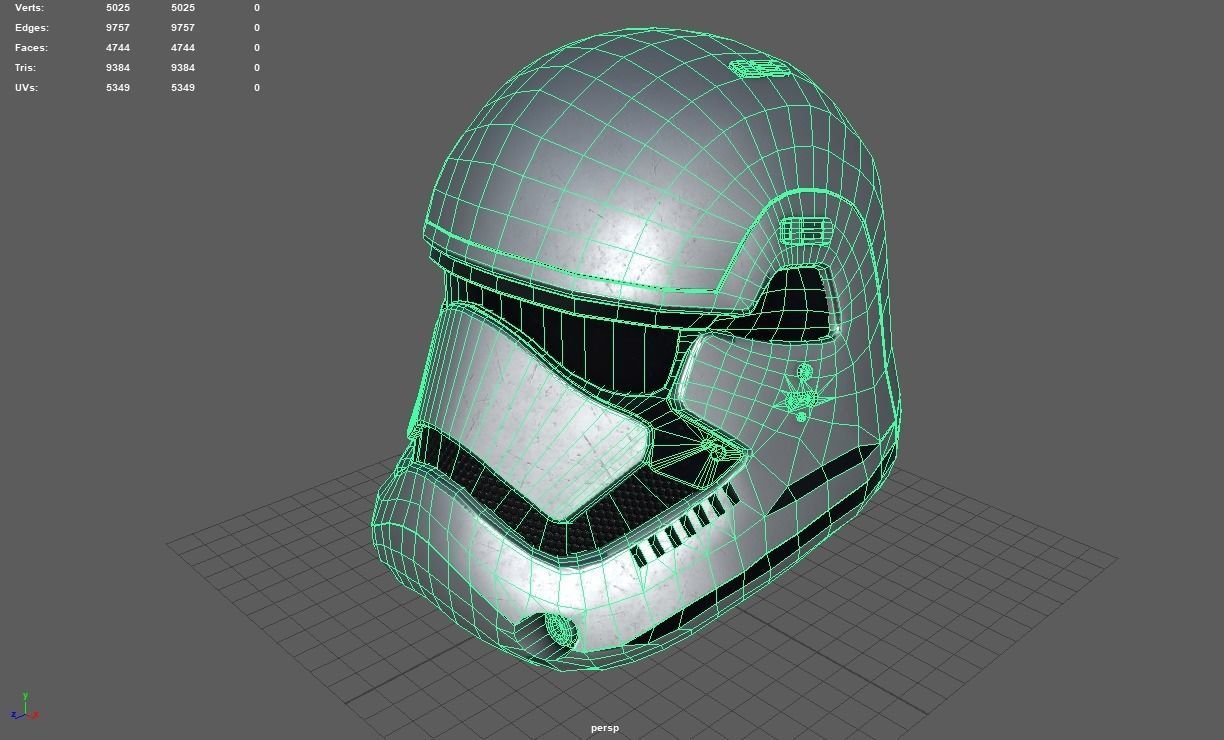1224x740 pixels.
Task: Click the first 9384 value in Tris row
Action: 118,68
